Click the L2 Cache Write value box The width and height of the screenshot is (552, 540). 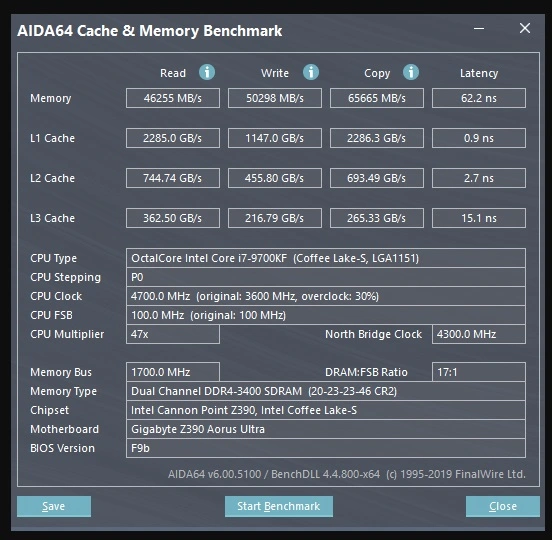click(x=275, y=178)
